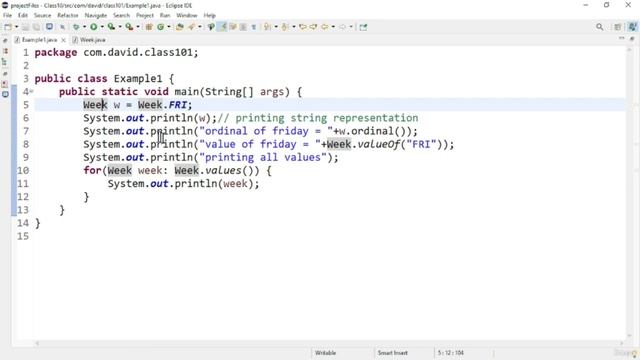Click the Writable status bar entry
This screenshot has height=360, width=640.
[x=325, y=353]
